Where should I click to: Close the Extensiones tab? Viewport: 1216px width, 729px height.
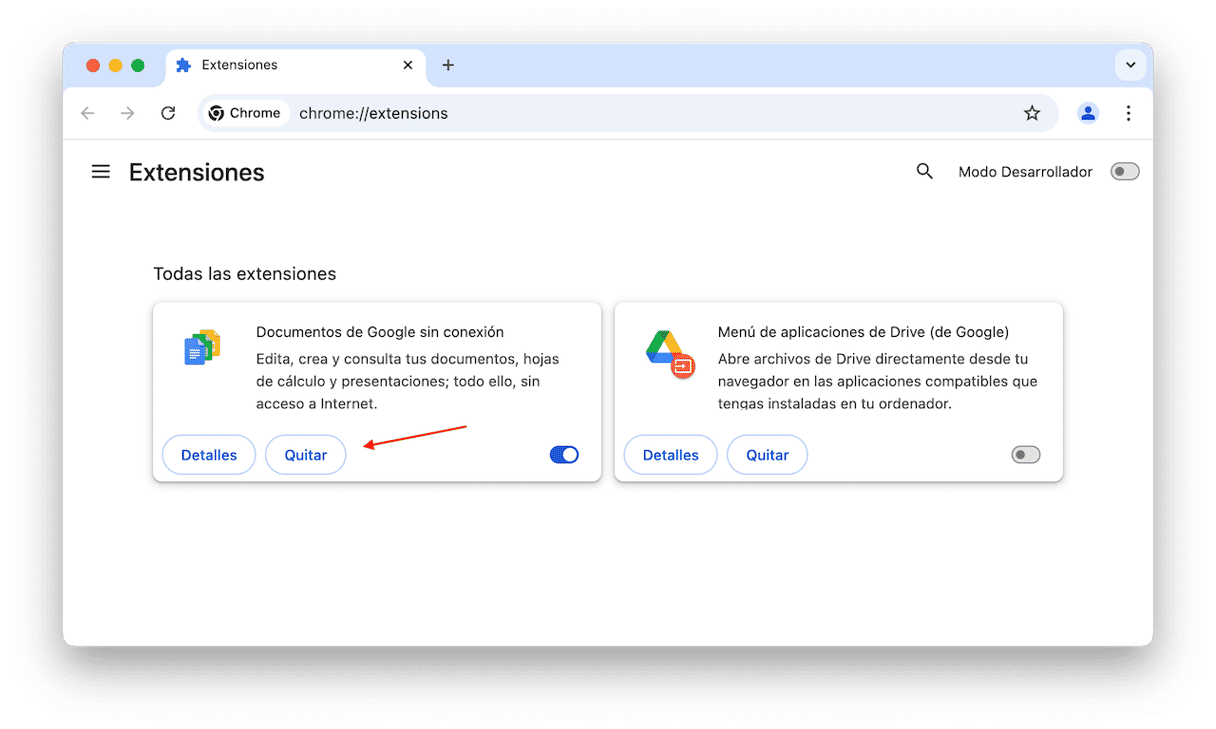coord(408,65)
